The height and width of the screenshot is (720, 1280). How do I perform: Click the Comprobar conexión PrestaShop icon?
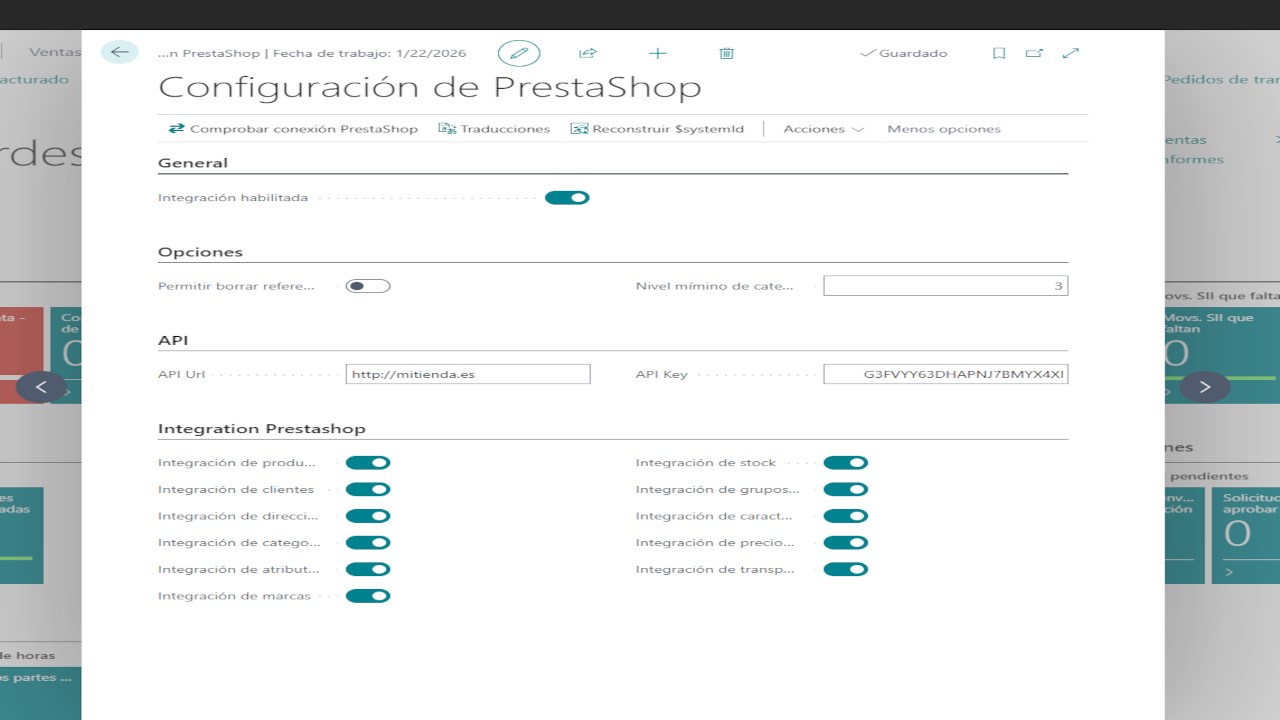coord(175,128)
